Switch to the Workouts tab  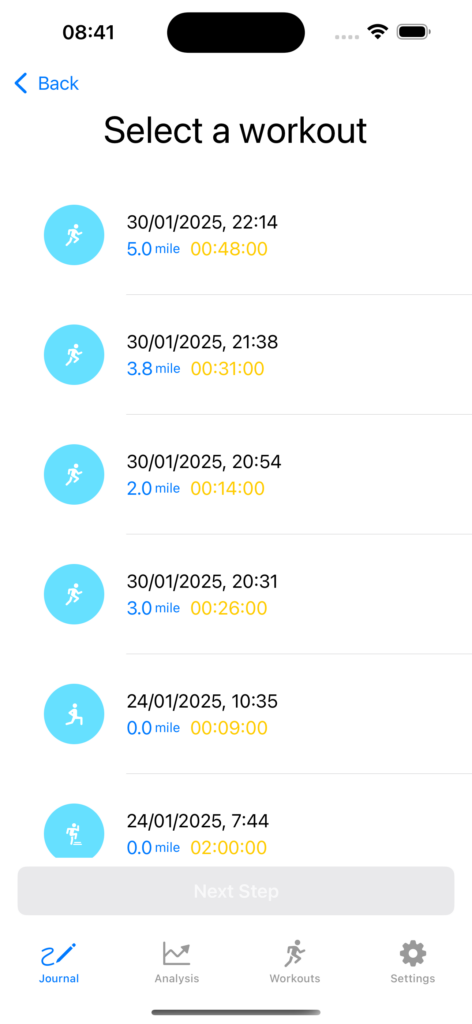click(x=295, y=963)
